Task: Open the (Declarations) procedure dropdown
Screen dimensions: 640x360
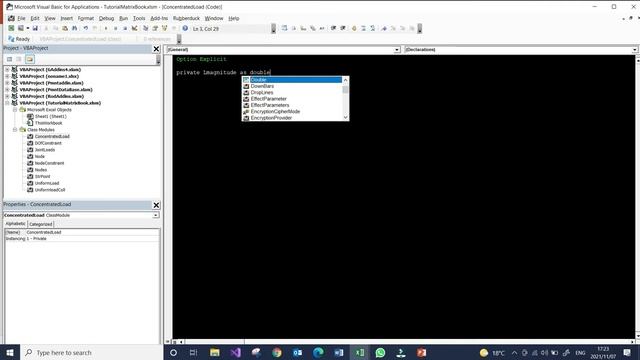Action: [x=635, y=49]
